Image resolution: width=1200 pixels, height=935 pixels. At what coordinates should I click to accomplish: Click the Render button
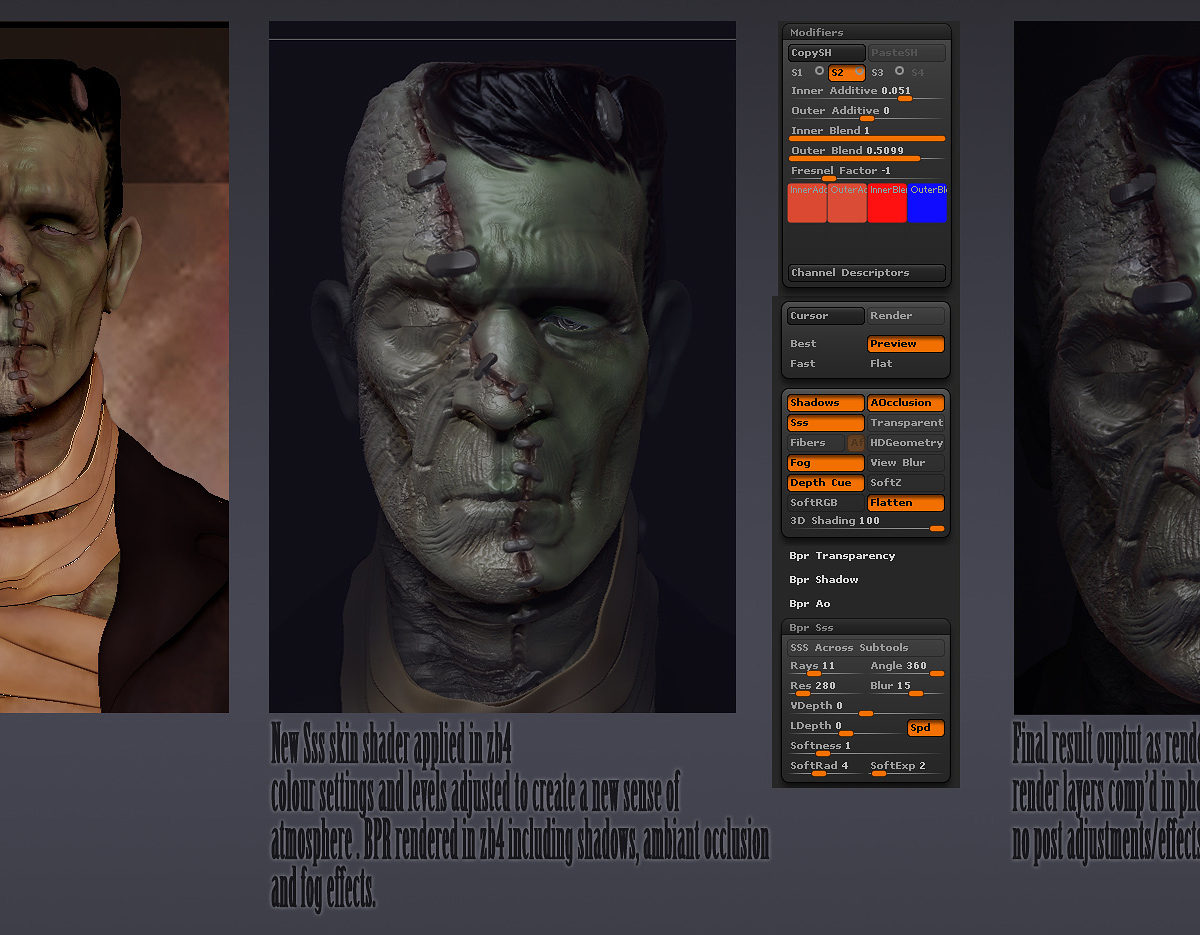pyautogui.click(x=906, y=316)
